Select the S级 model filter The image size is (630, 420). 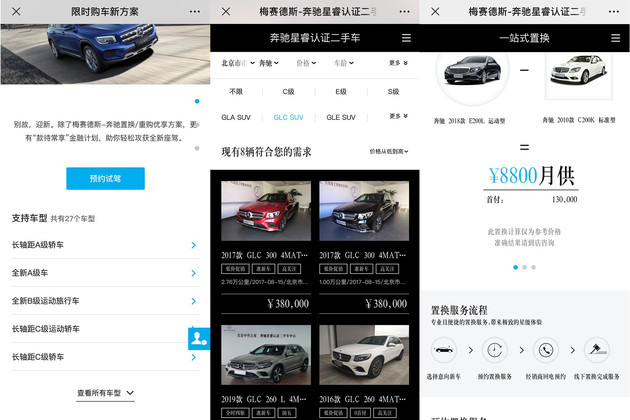coord(393,92)
